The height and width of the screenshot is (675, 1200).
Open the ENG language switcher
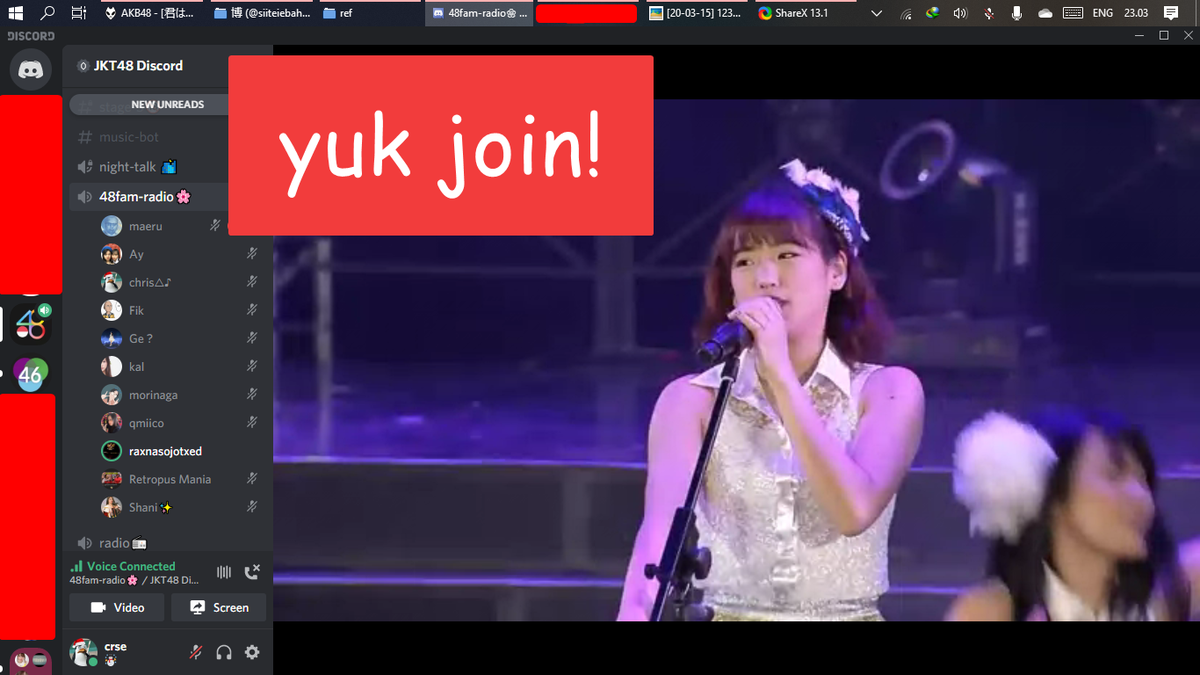tap(1101, 12)
